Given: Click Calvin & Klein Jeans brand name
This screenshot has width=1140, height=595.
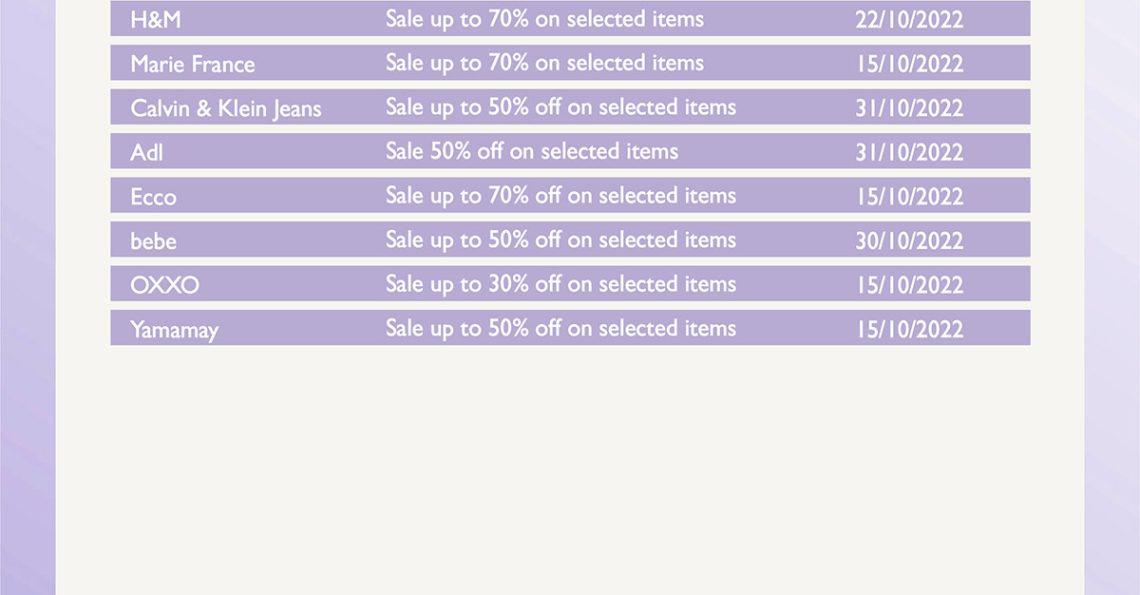Looking at the screenshot, I should [225, 109].
